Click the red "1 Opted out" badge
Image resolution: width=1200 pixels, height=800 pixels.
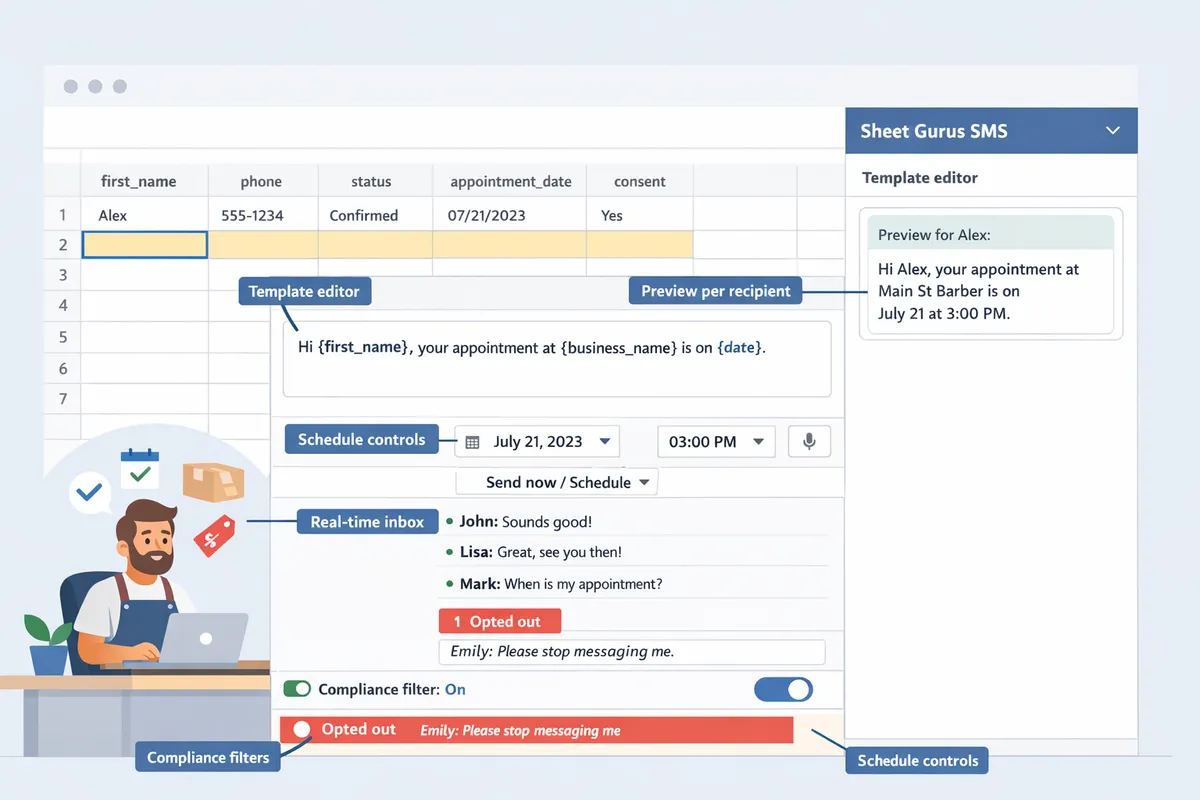point(500,621)
